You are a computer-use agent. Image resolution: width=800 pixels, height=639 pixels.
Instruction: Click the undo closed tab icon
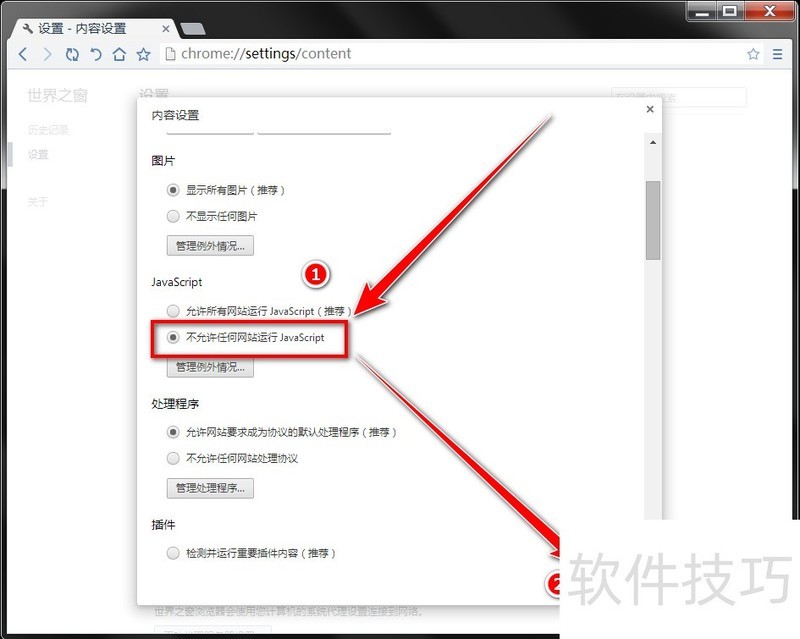[96, 54]
